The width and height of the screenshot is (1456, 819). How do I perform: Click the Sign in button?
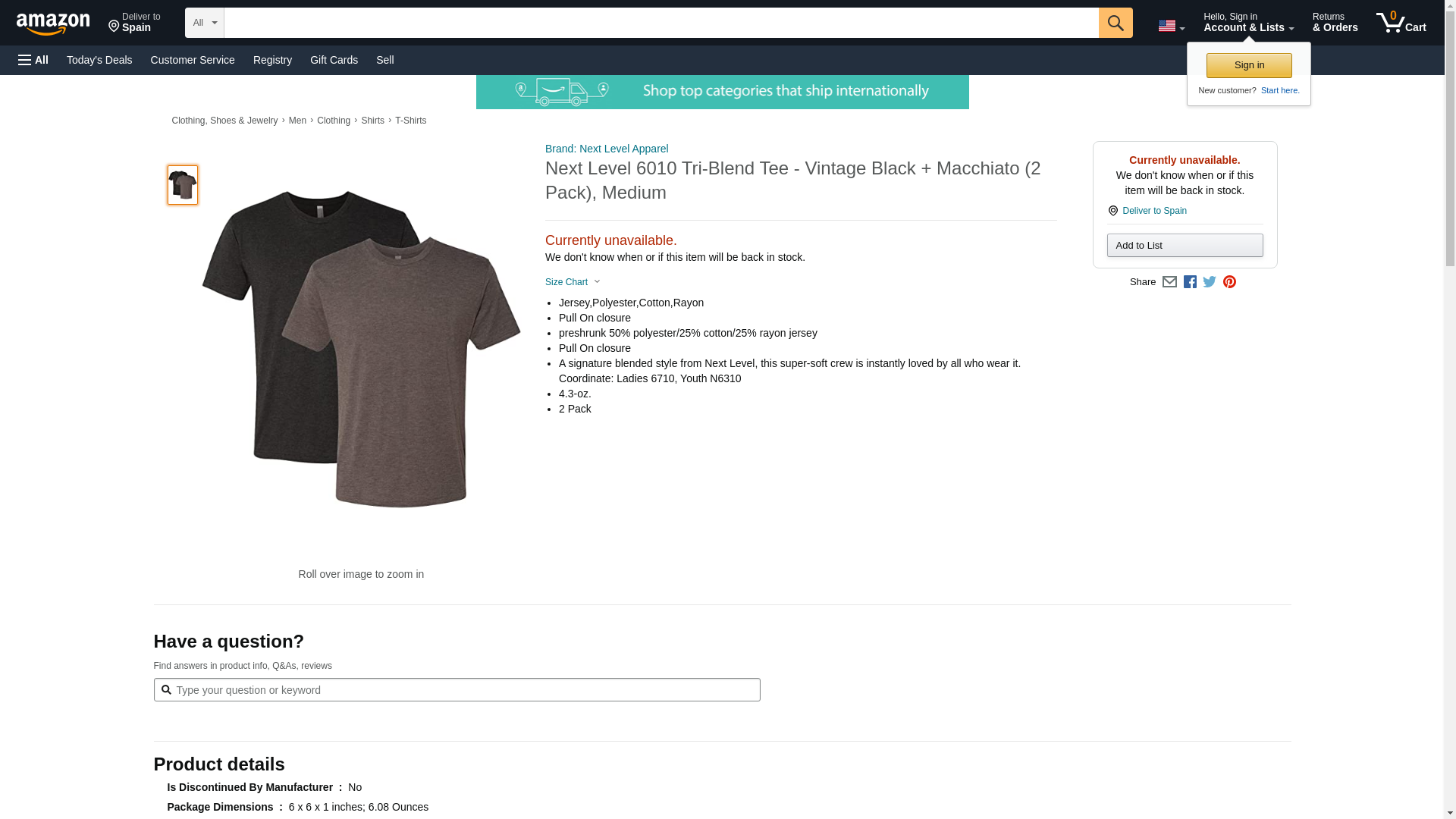tap(1249, 65)
